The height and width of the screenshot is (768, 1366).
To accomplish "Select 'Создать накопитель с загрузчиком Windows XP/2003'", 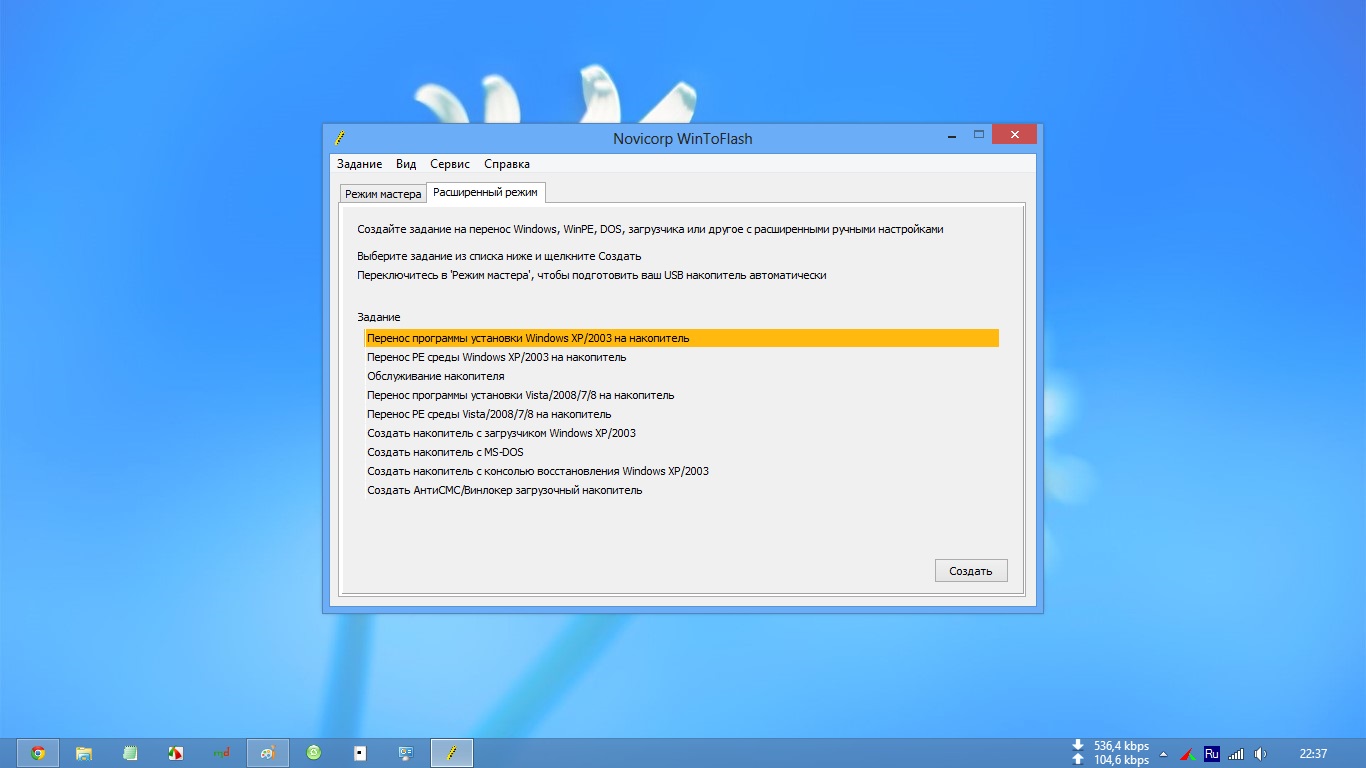I will (x=681, y=433).
